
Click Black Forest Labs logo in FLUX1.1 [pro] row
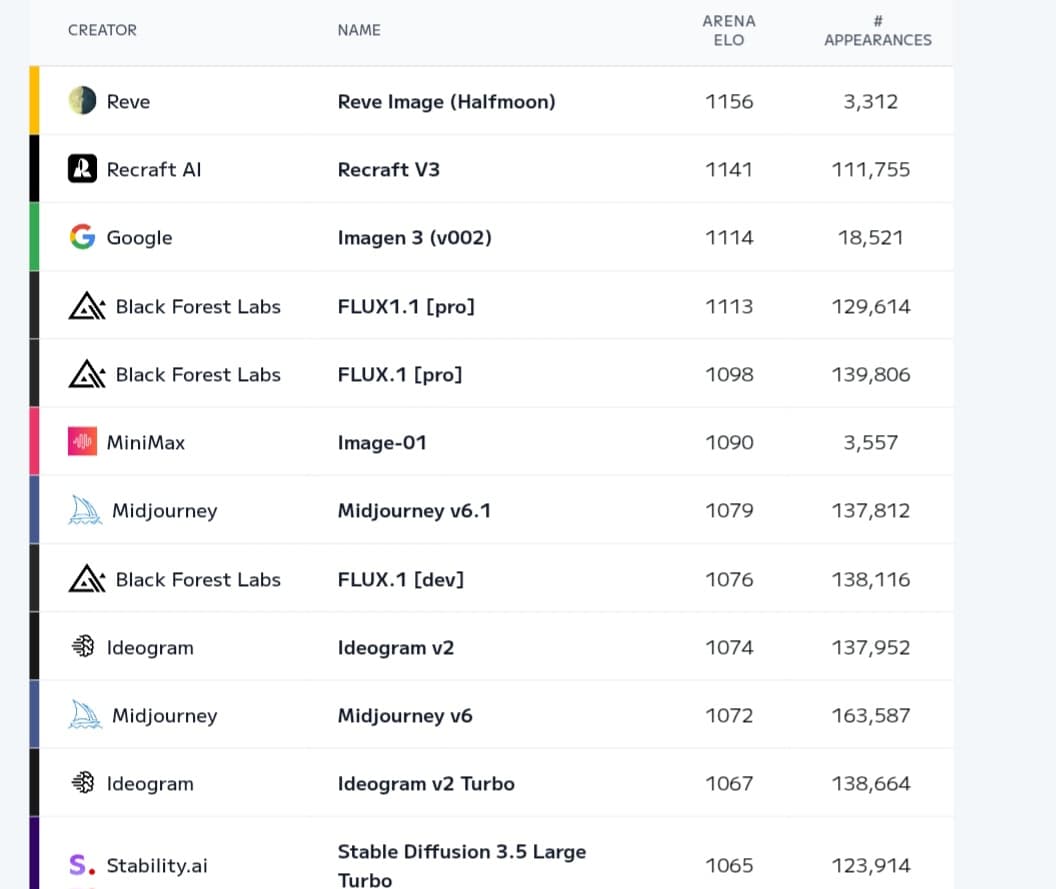(x=87, y=306)
